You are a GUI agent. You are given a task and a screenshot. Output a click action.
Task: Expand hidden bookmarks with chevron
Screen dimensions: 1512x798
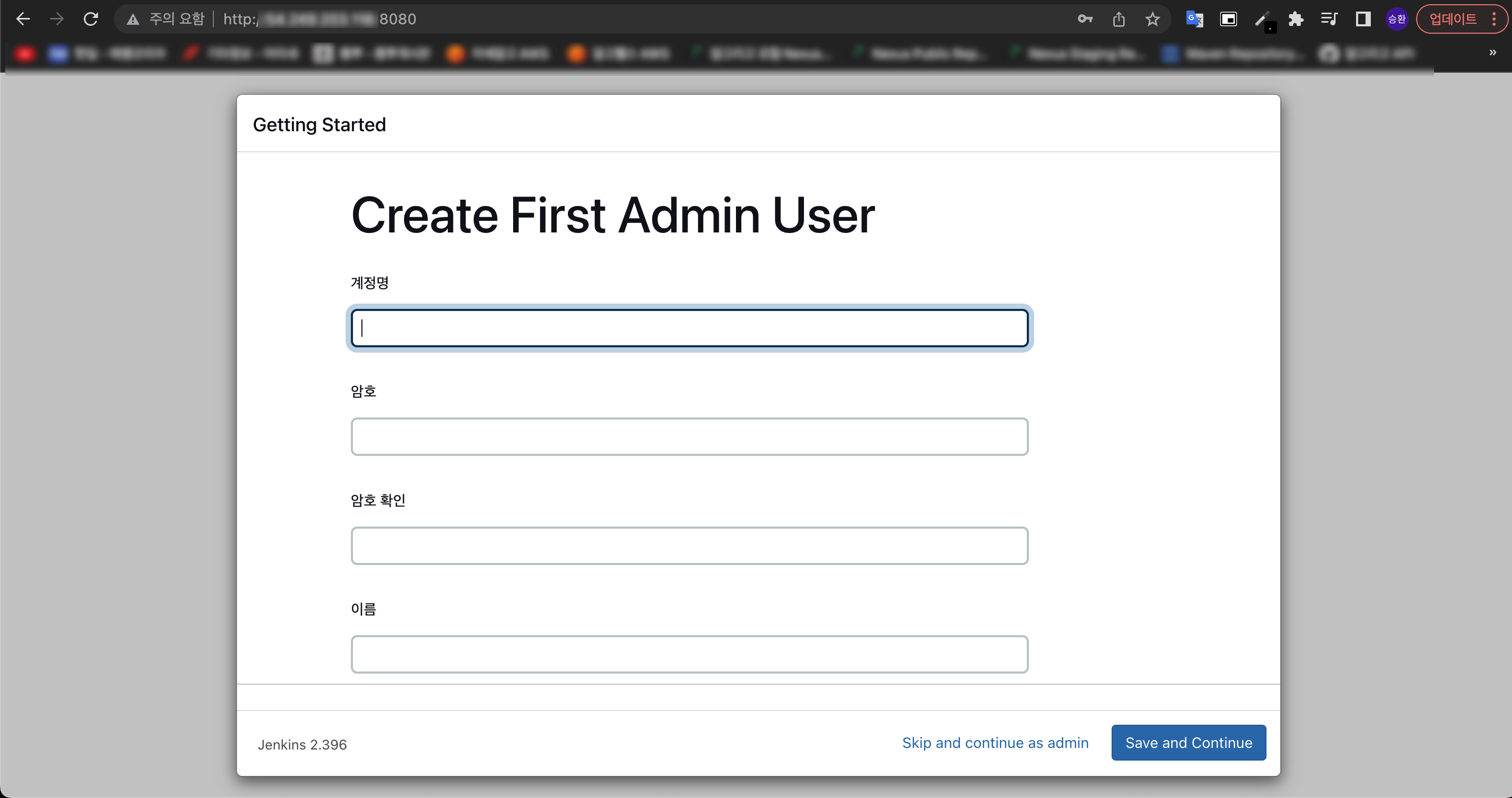(1493, 53)
